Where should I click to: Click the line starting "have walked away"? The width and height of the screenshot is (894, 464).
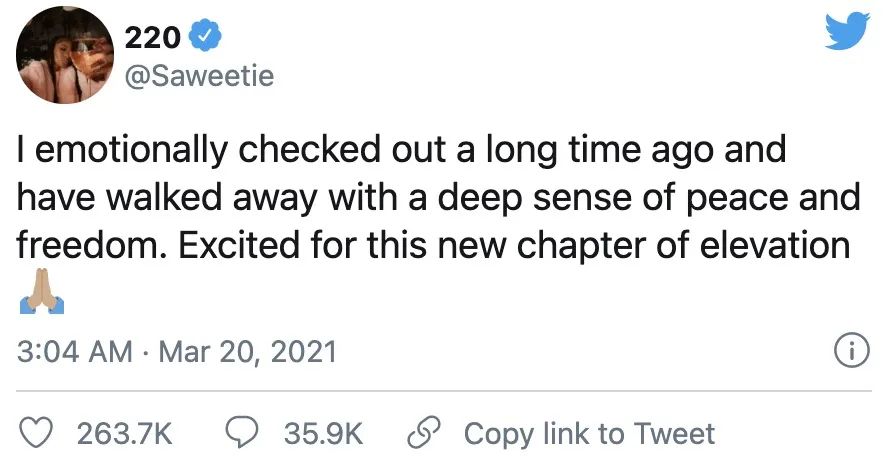[439, 197]
